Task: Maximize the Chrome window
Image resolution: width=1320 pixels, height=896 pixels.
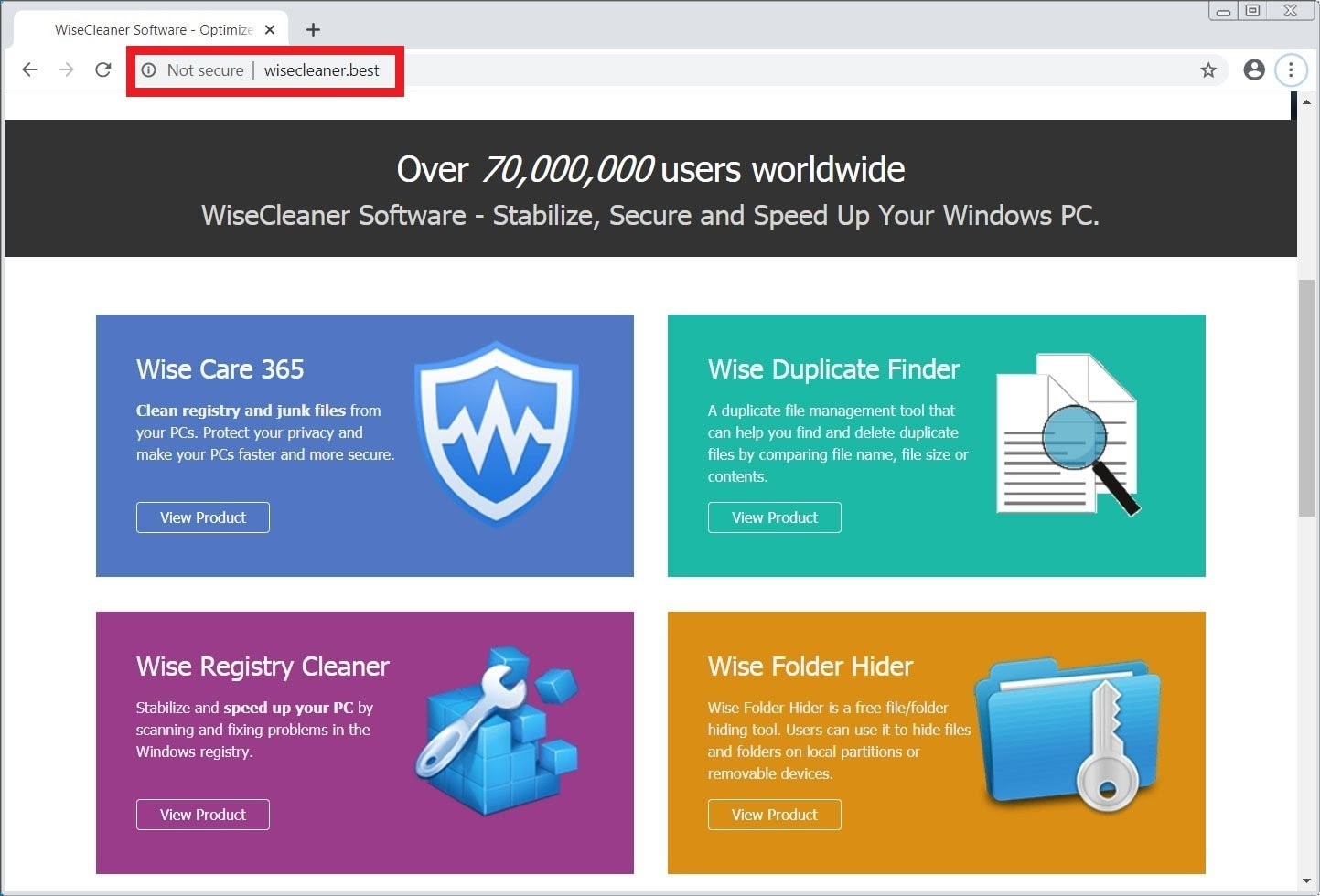Action: pyautogui.click(x=1252, y=11)
